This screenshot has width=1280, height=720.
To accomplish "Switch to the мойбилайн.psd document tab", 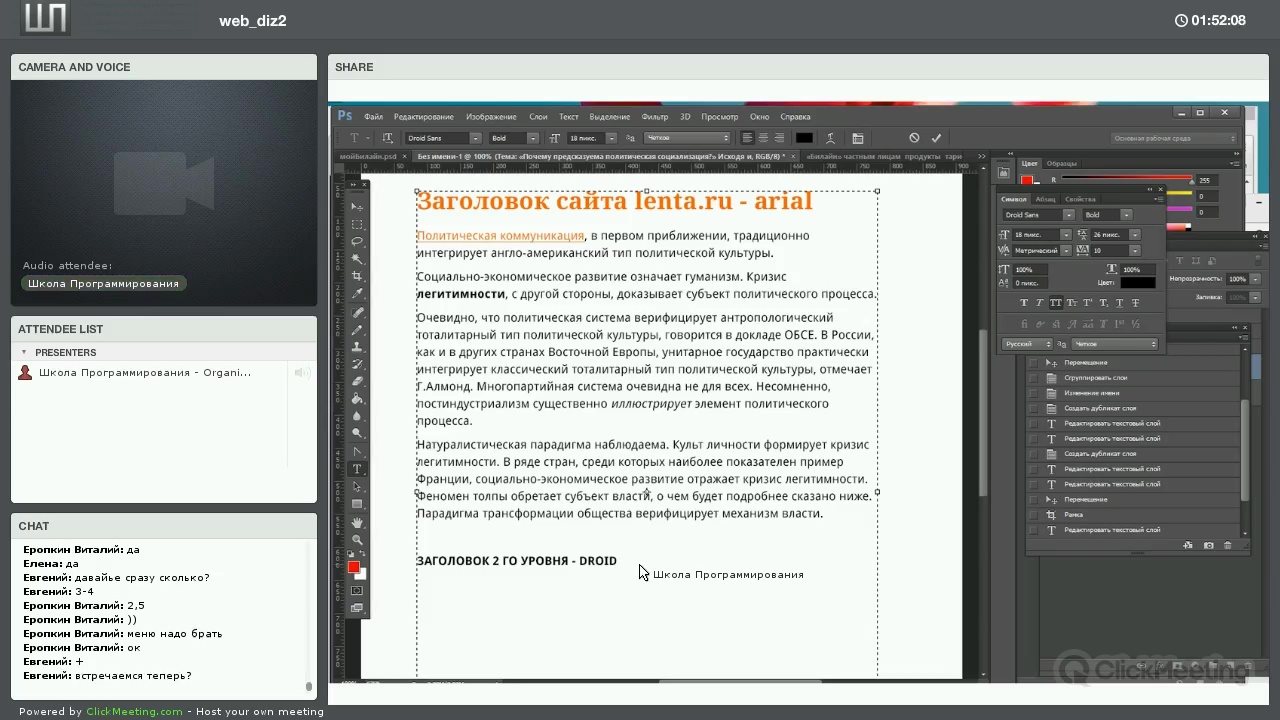I will tap(368, 157).
